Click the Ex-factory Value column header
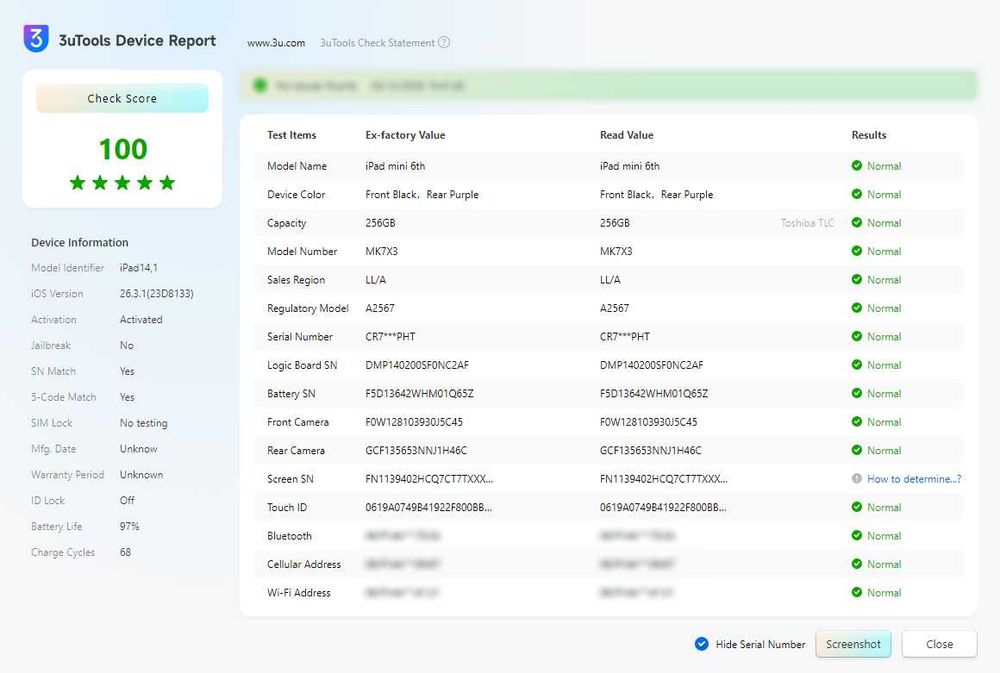Screen dimensions: 1000x673 coord(405,135)
